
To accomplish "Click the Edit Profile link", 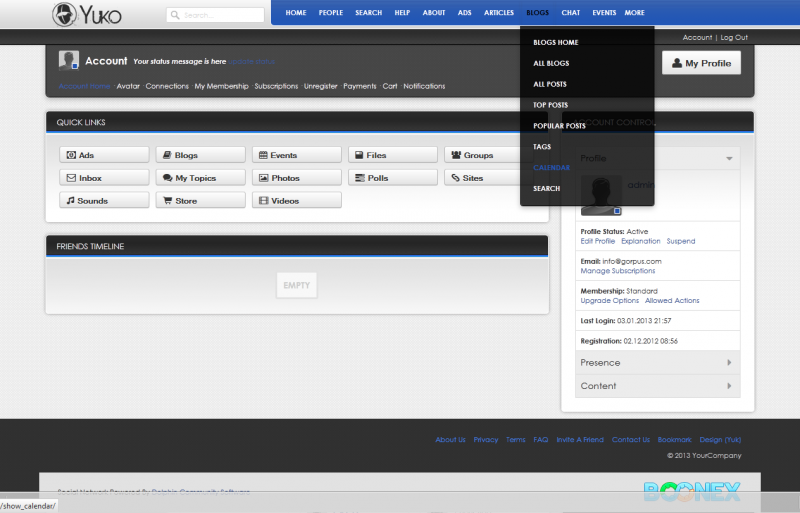I will pos(597,241).
